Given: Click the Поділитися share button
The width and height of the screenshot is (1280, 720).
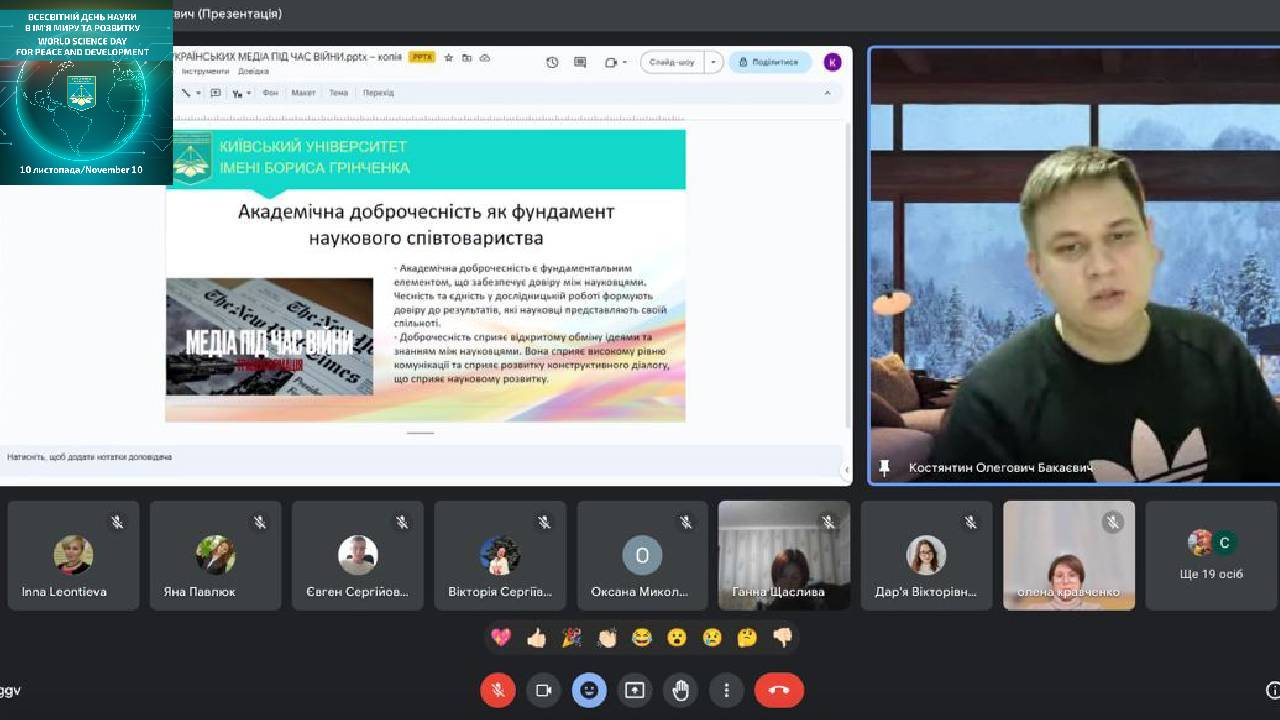Looking at the screenshot, I should pos(769,62).
